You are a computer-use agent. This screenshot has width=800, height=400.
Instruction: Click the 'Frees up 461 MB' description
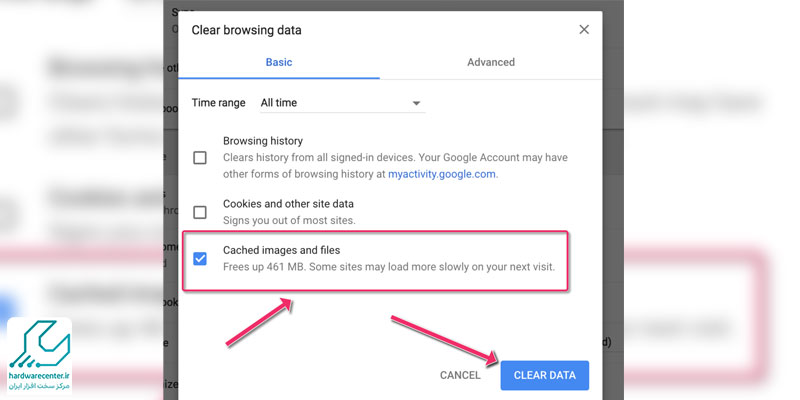[387, 268]
